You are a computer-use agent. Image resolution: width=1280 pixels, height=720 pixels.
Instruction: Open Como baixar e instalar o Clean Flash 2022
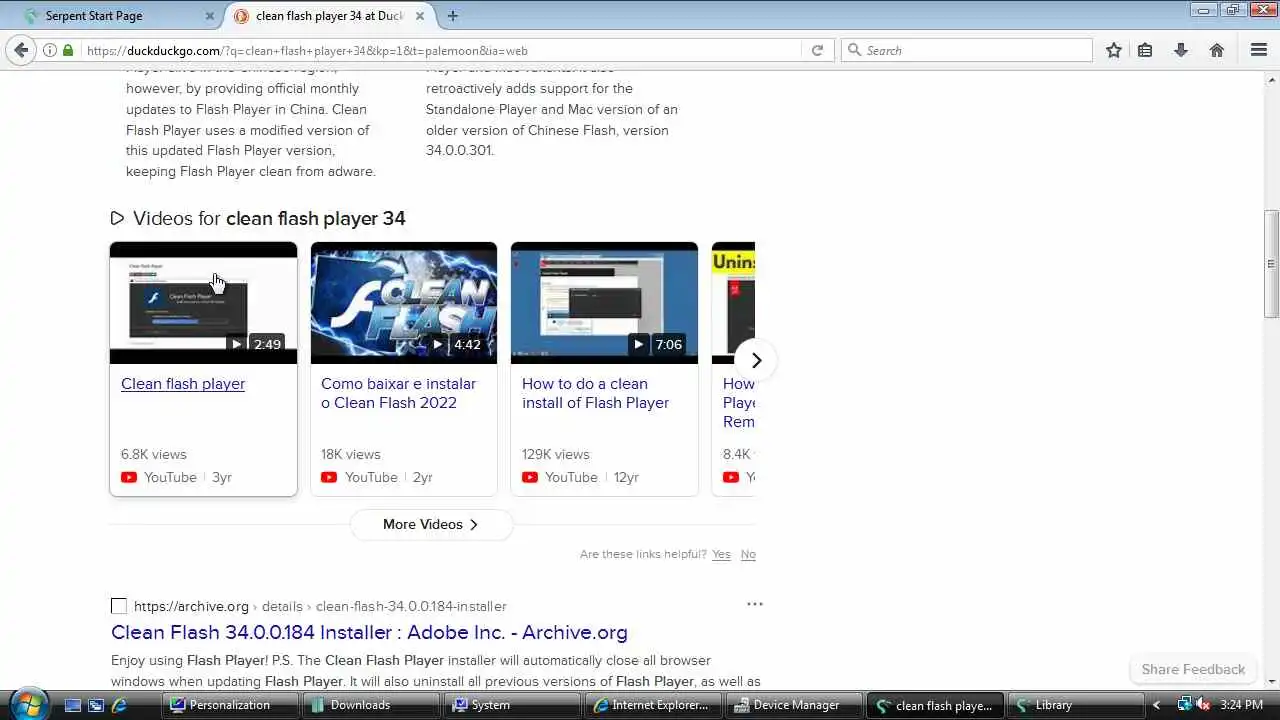point(398,393)
